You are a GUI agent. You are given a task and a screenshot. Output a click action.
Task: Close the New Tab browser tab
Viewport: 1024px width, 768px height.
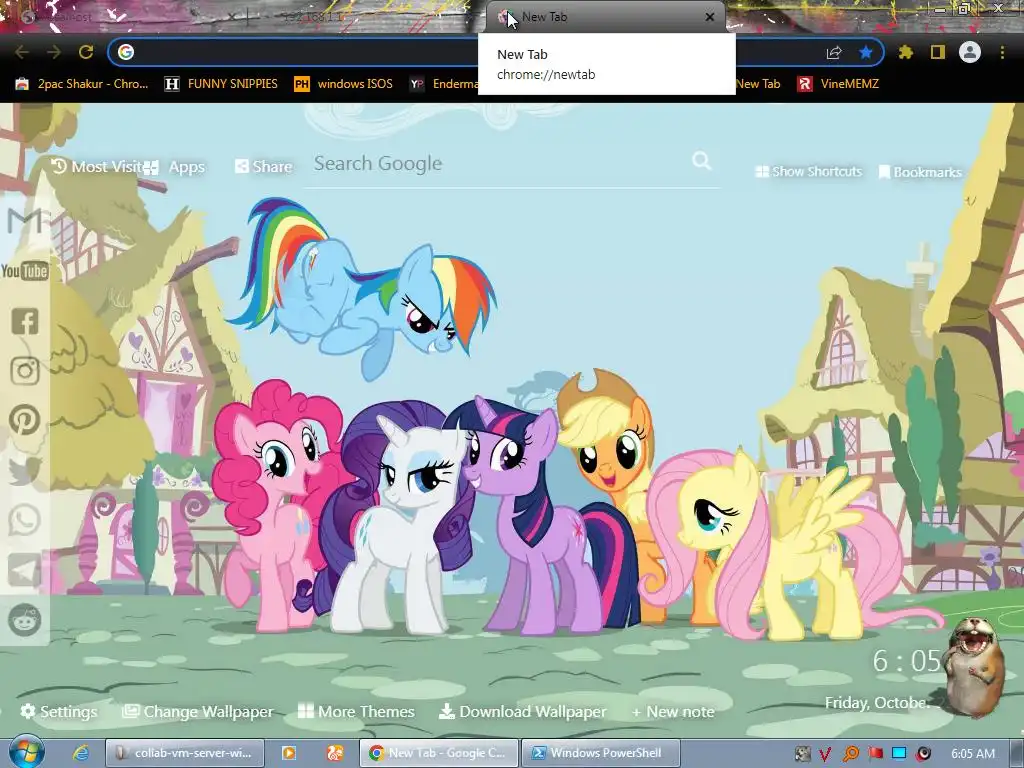(710, 17)
